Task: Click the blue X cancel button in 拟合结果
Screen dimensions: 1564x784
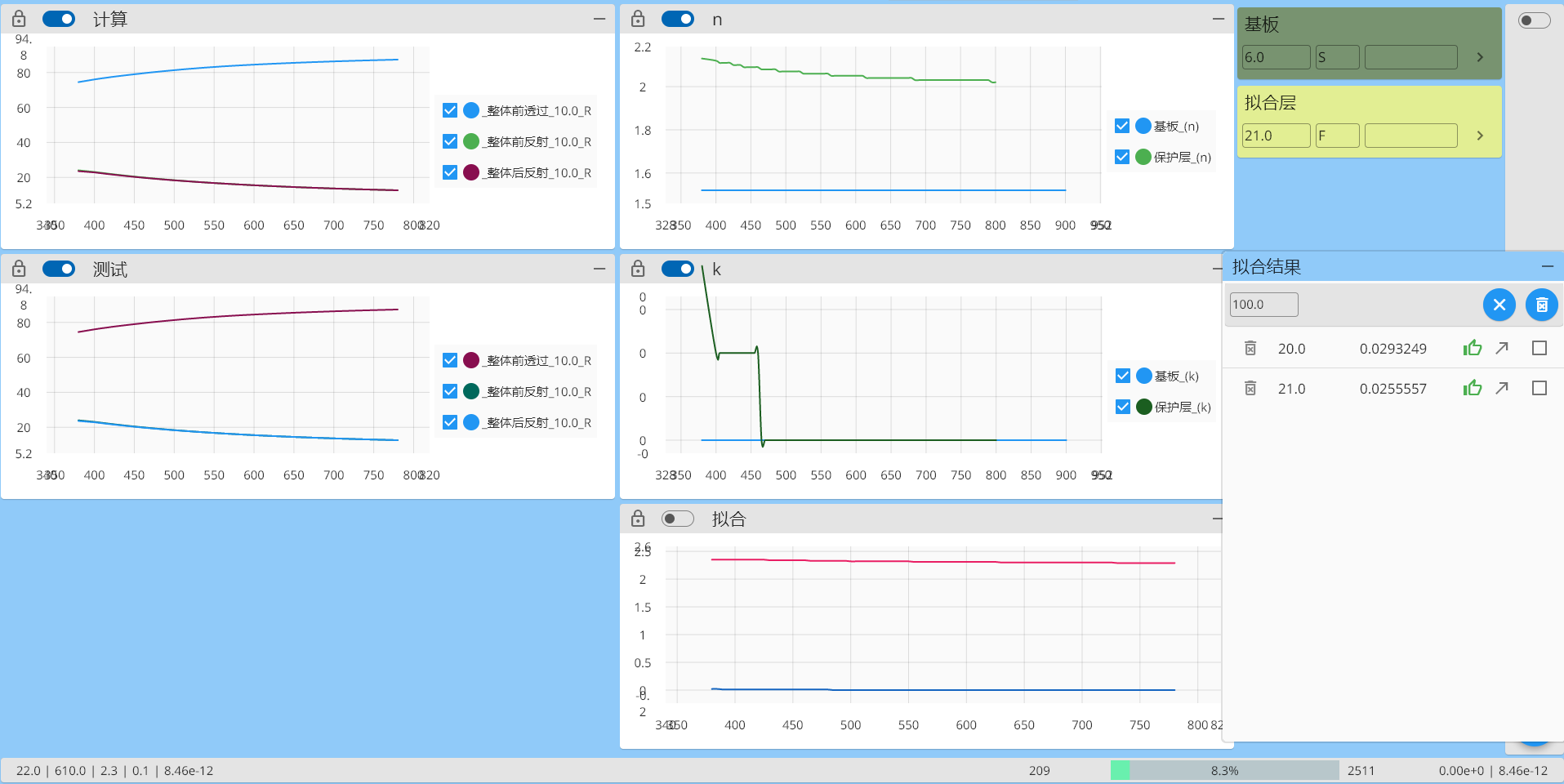Action: coord(1499,305)
